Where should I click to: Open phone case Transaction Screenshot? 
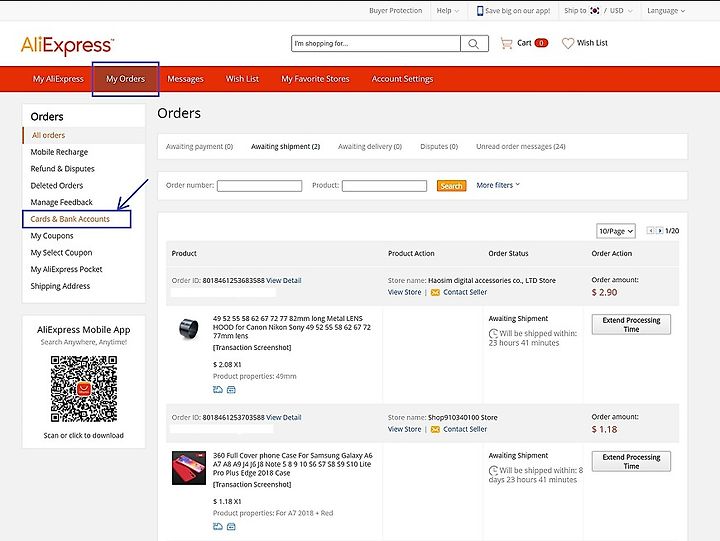(252, 485)
